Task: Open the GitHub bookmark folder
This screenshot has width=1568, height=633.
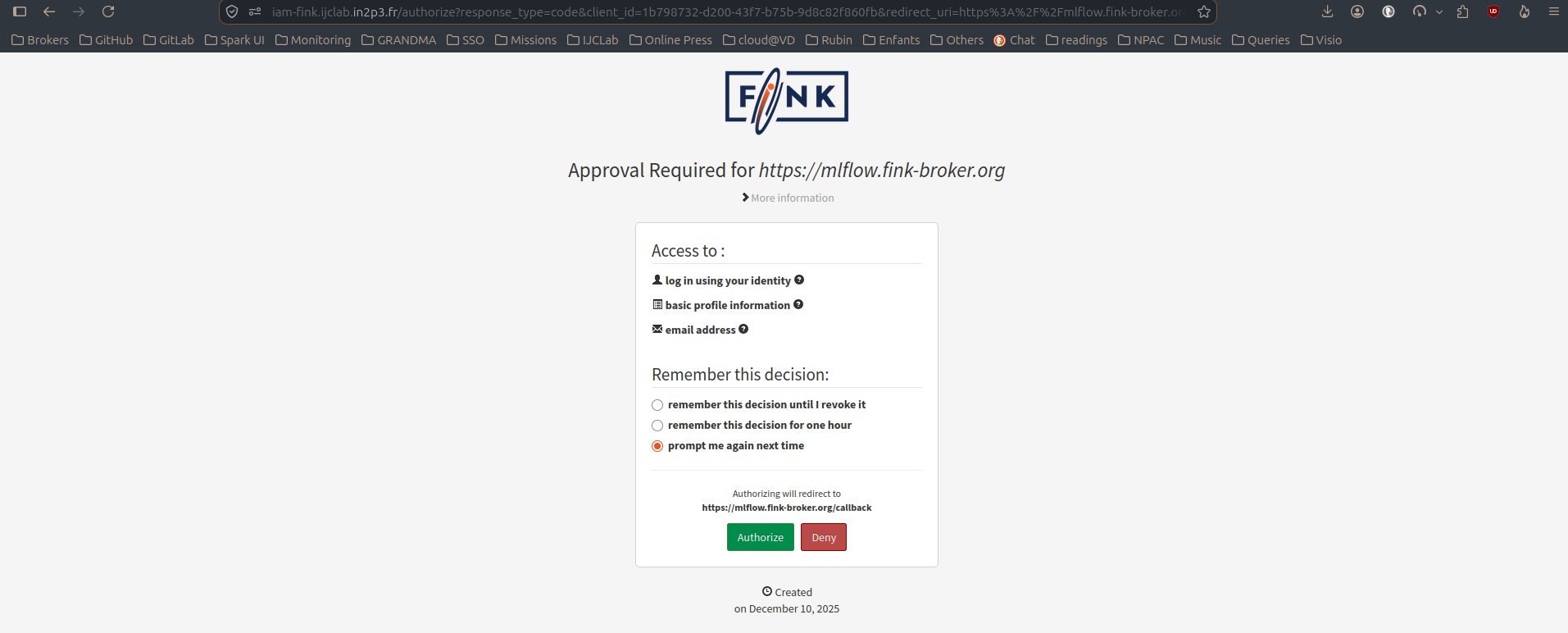Action: [106, 40]
